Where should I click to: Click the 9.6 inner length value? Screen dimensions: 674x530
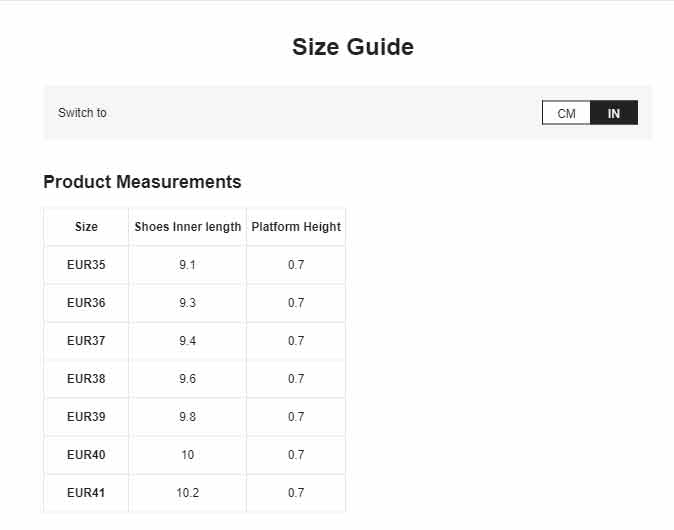188,379
